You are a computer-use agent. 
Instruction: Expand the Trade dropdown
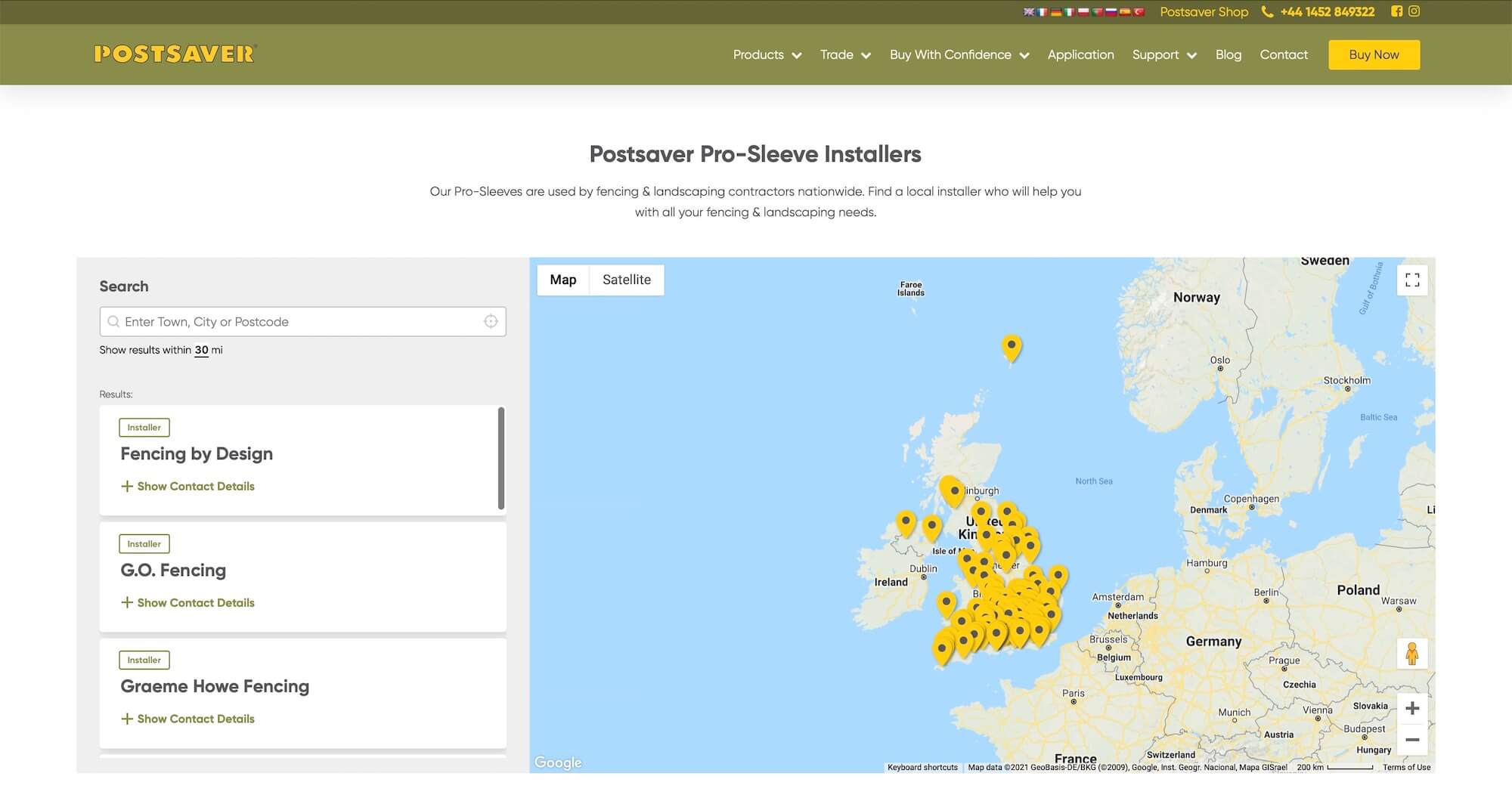[x=845, y=54]
